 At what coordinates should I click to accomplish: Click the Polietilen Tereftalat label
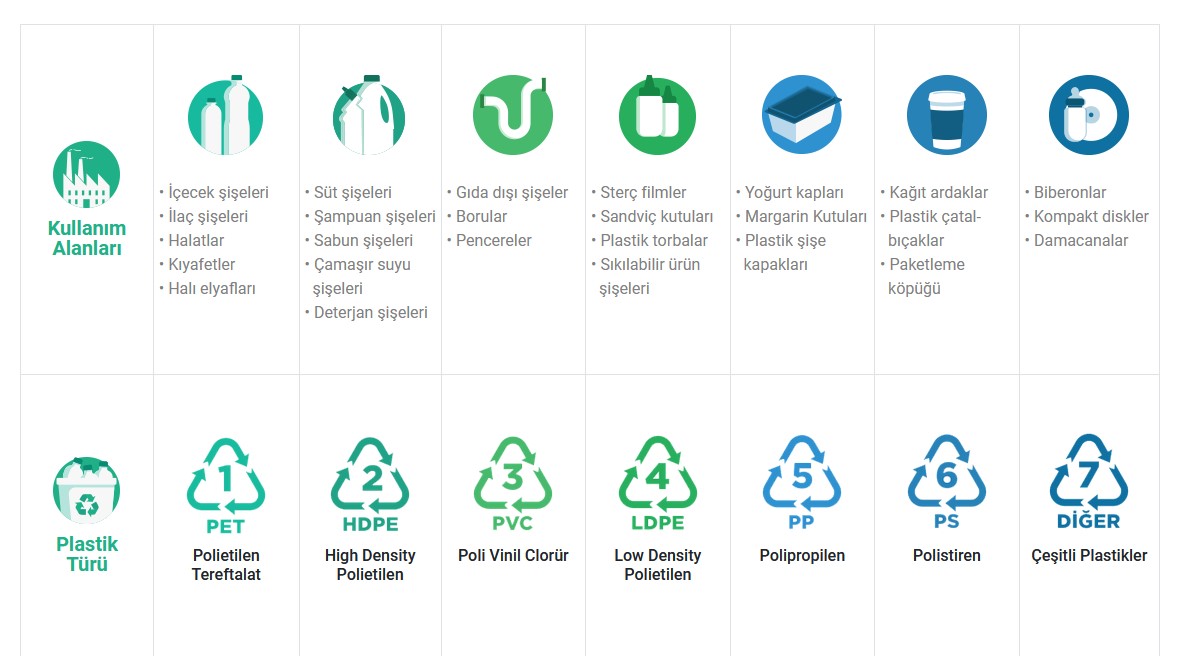click(x=226, y=565)
